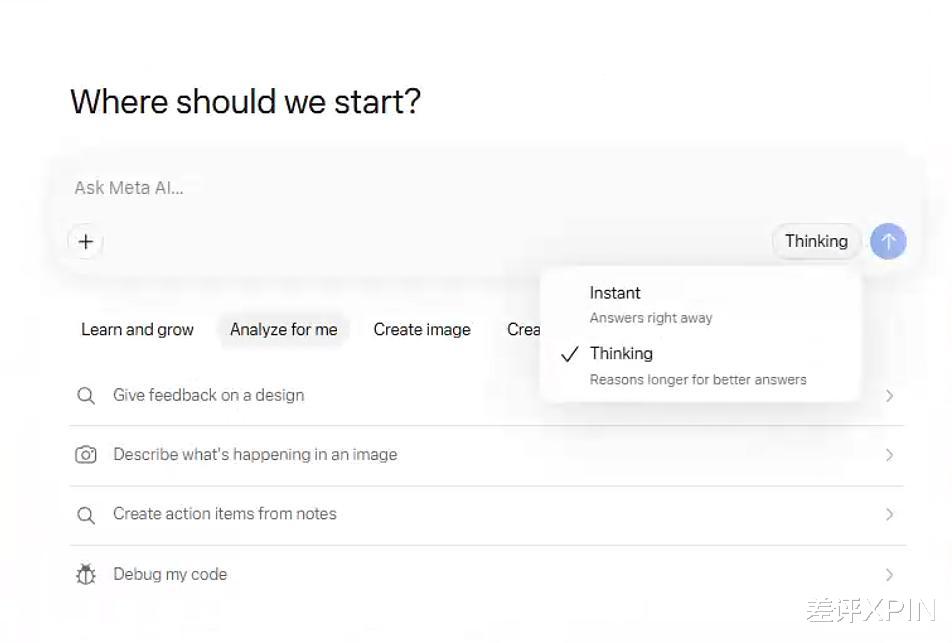The width and height of the screenshot is (952, 643).
Task: Expand chevron on Describe what's happening row
Action: (x=889, y=455)
